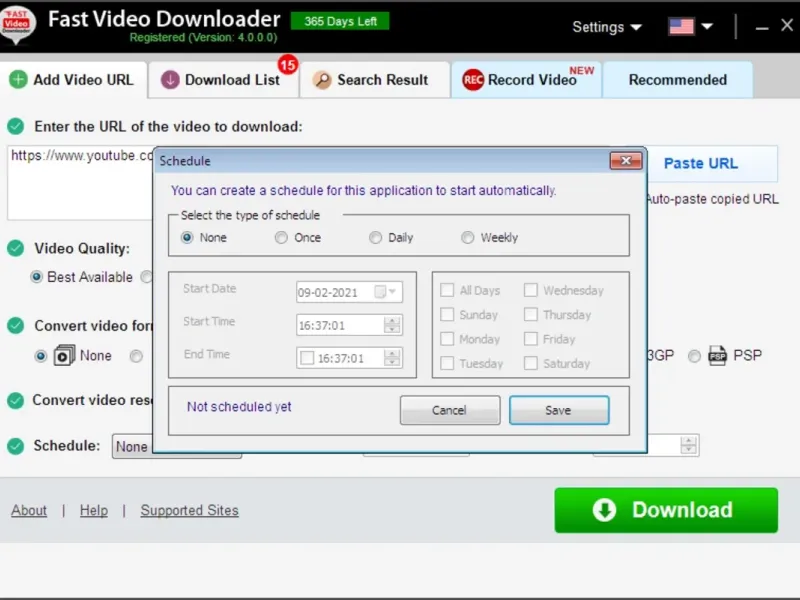This screenshot has width=800, height=600.
Task: Click the Search Result magnifier icon
Action: coord(322,80)
